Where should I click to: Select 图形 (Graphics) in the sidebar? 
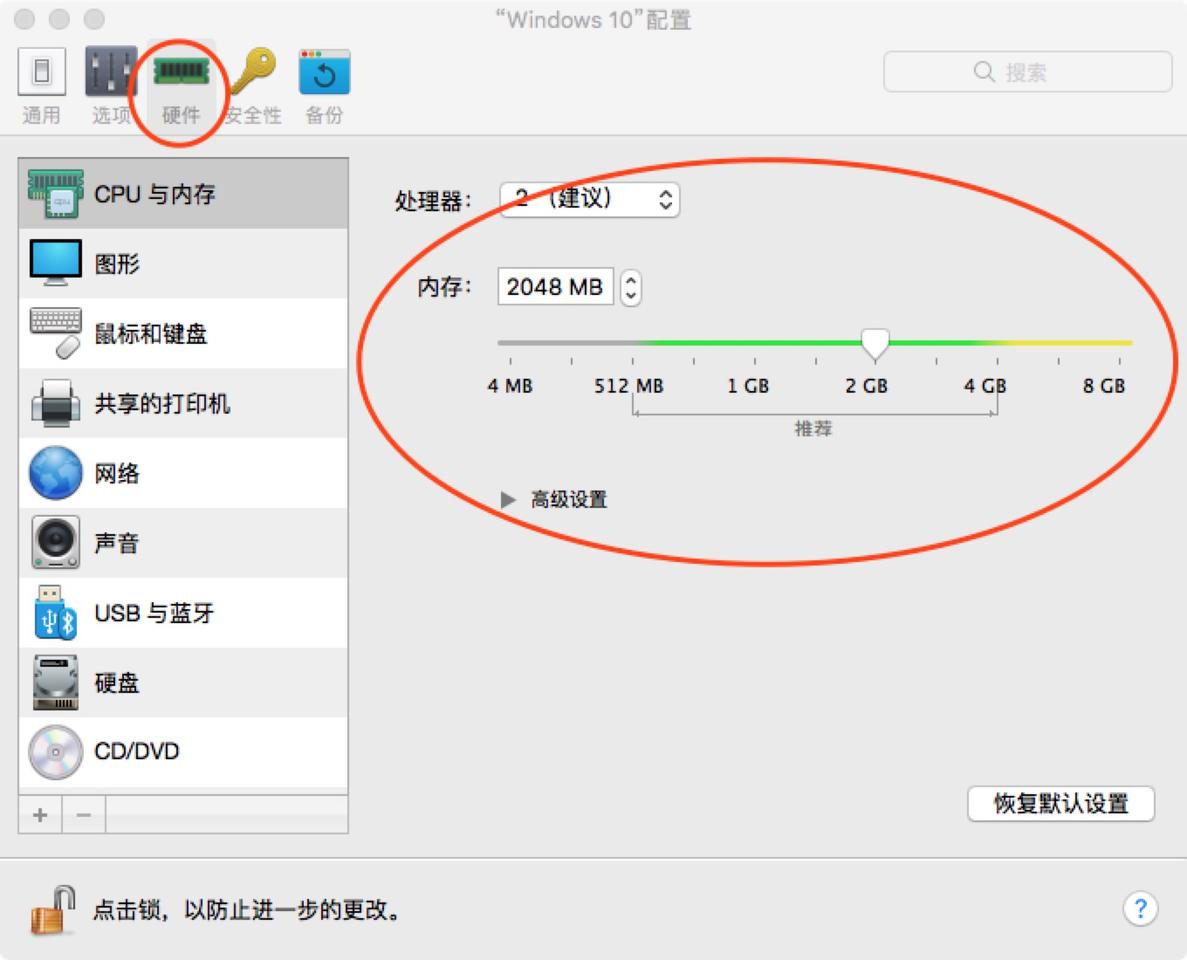click(x=183, y=263)
